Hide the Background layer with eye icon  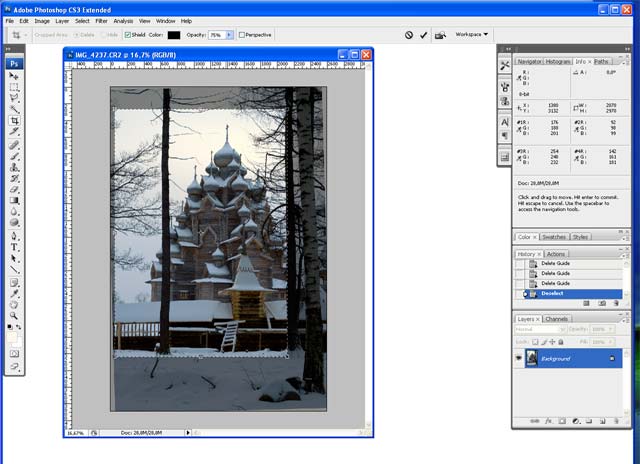[x=518, y=358]
